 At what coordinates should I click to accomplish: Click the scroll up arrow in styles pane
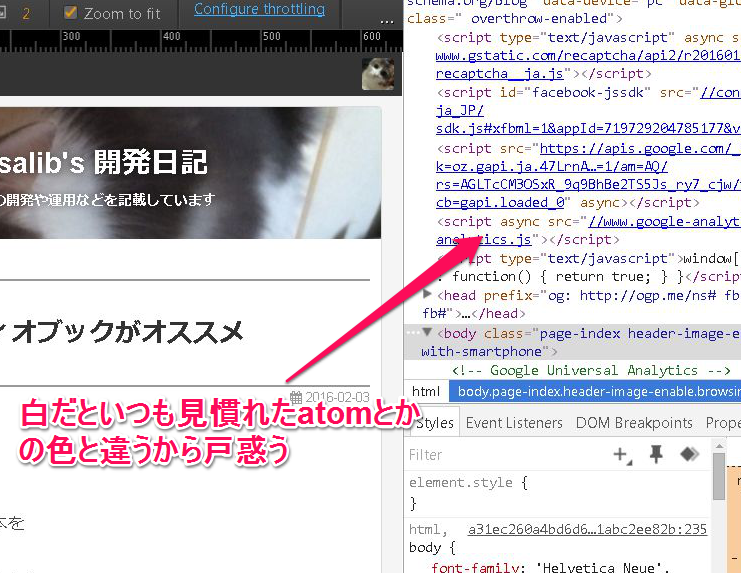[x=719, y=446]
